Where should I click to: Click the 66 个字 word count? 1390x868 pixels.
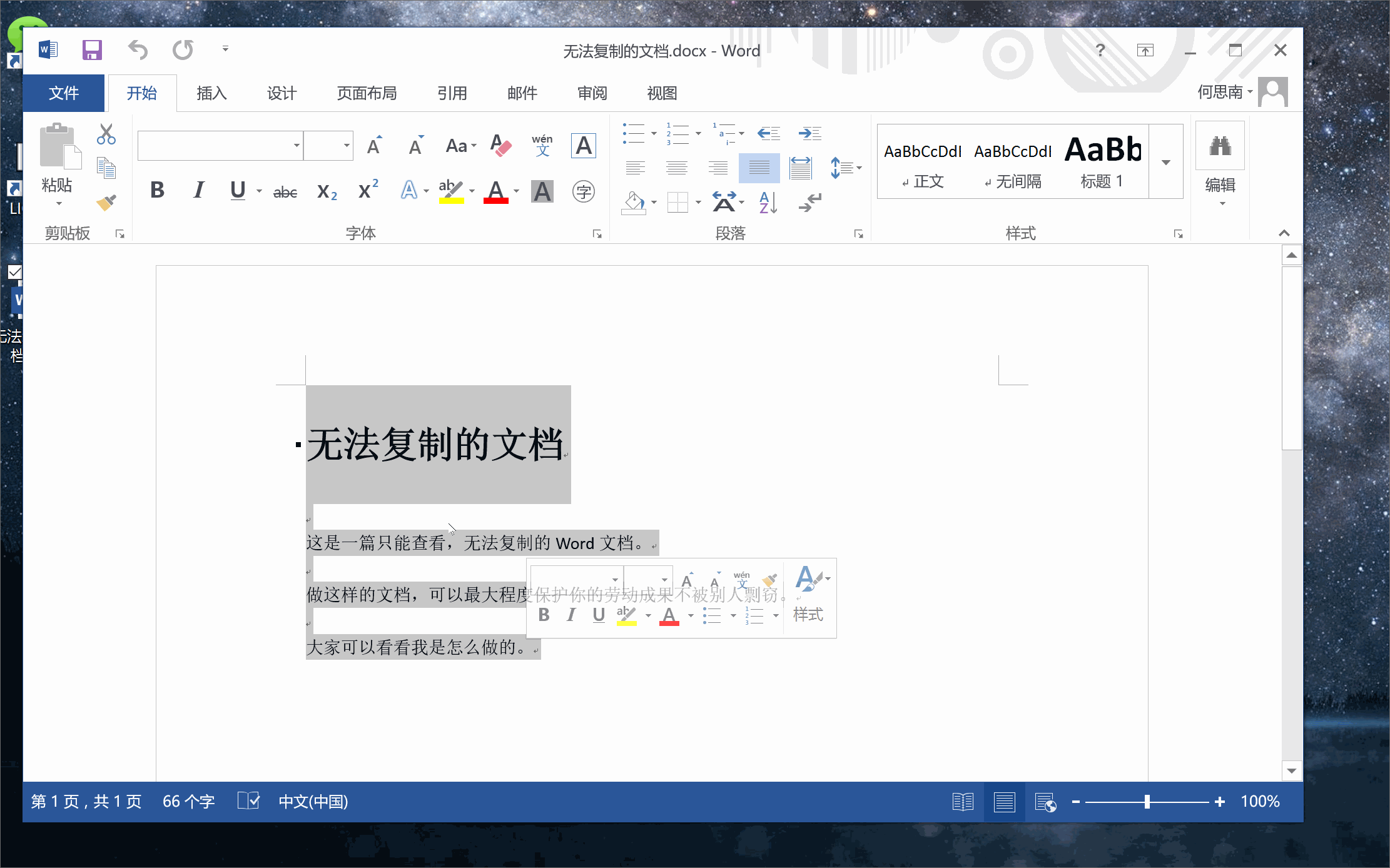[188, 802]
